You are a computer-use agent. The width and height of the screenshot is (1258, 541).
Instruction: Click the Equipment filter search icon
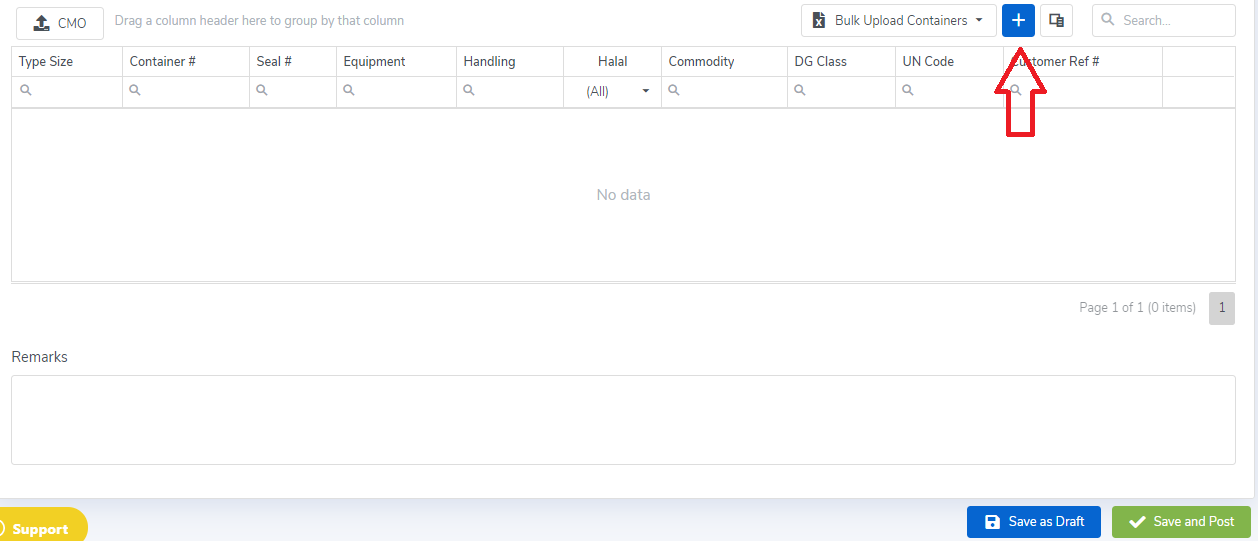pyautogui.click(x=349, y=91)
